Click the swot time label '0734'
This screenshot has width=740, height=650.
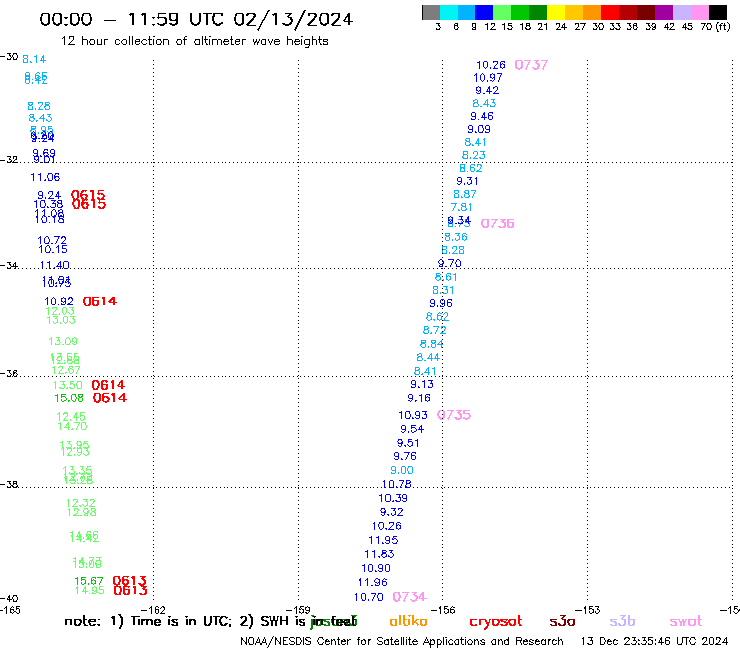(x=410, y=597)
